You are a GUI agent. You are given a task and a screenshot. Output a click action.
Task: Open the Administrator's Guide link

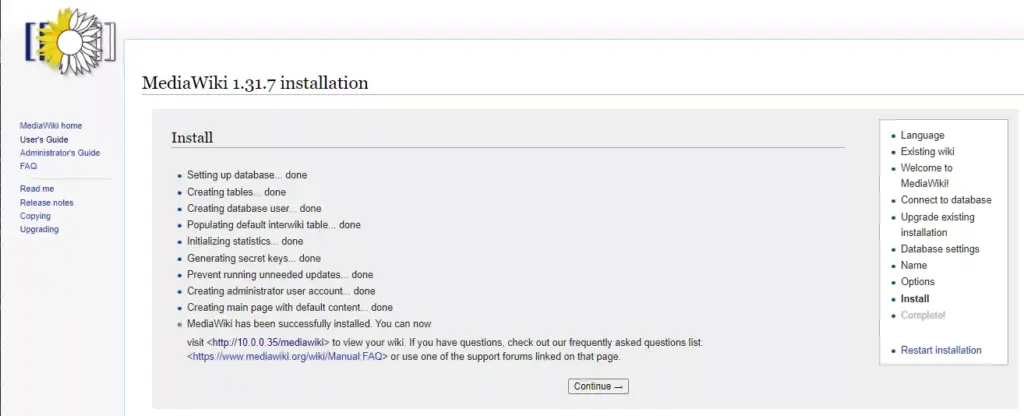point(60,153)
